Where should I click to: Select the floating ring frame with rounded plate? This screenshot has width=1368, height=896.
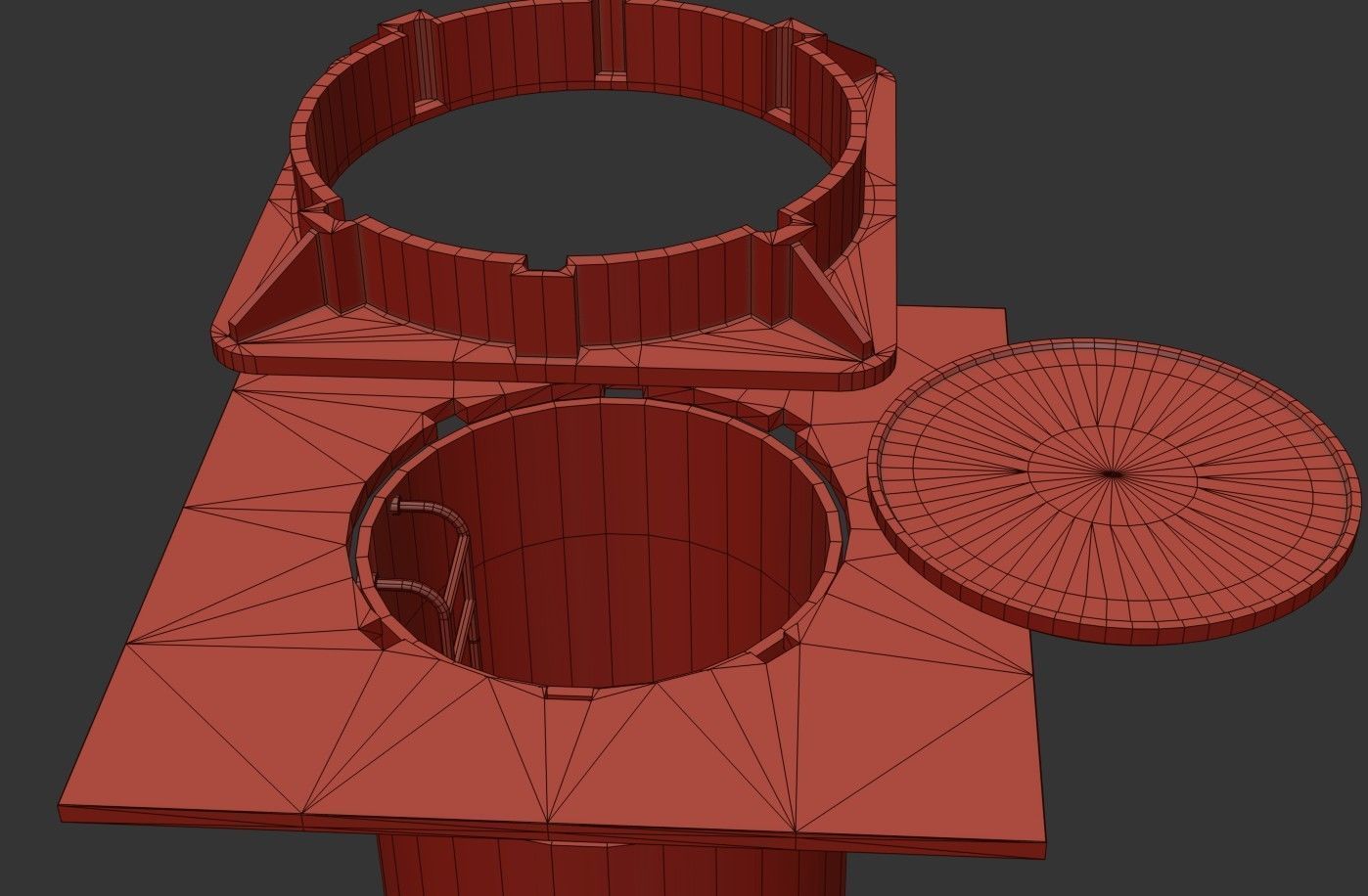553,196
